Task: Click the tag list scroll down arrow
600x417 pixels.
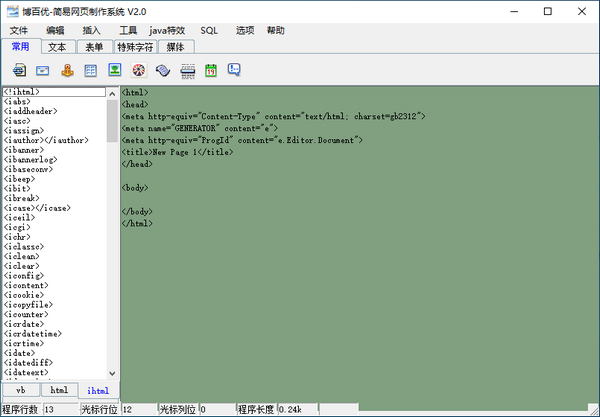Action: 113,375
